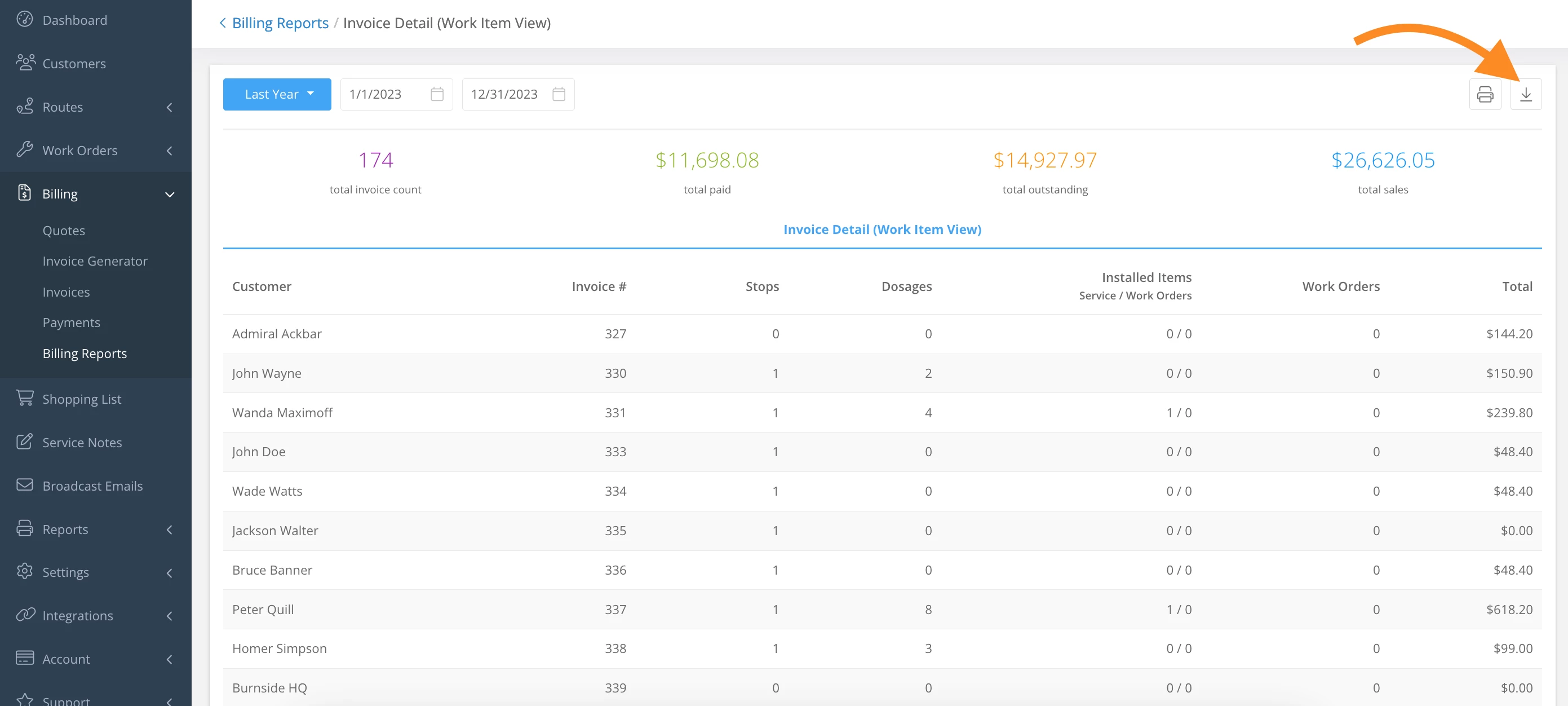The height and width of the screenshot is (706, 1568).
Task: Select Payments in the Billing submenu
Action: pos(71,322)
